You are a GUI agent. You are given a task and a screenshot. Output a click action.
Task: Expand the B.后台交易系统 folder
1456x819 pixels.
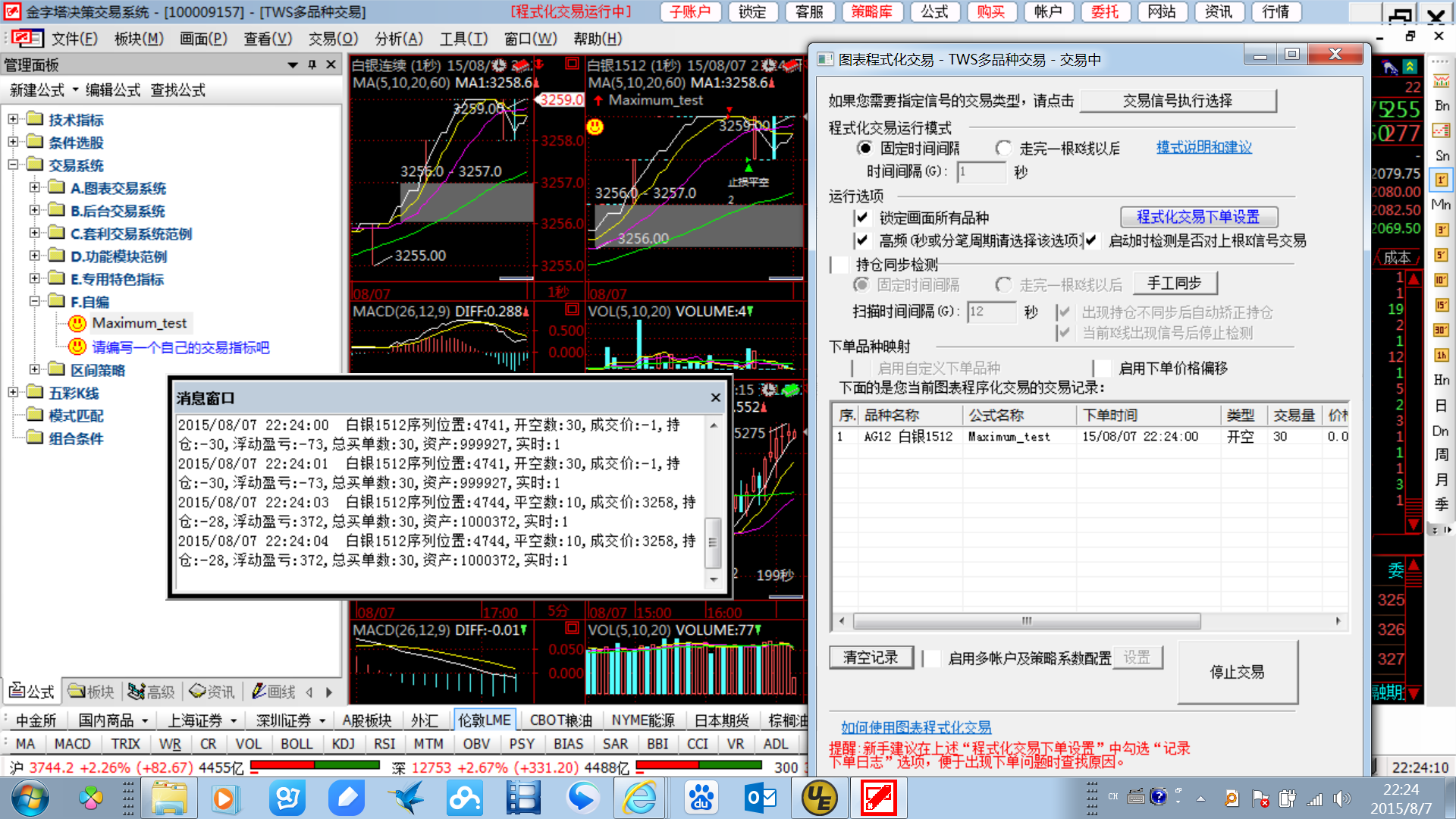click(x=35, y=210)
